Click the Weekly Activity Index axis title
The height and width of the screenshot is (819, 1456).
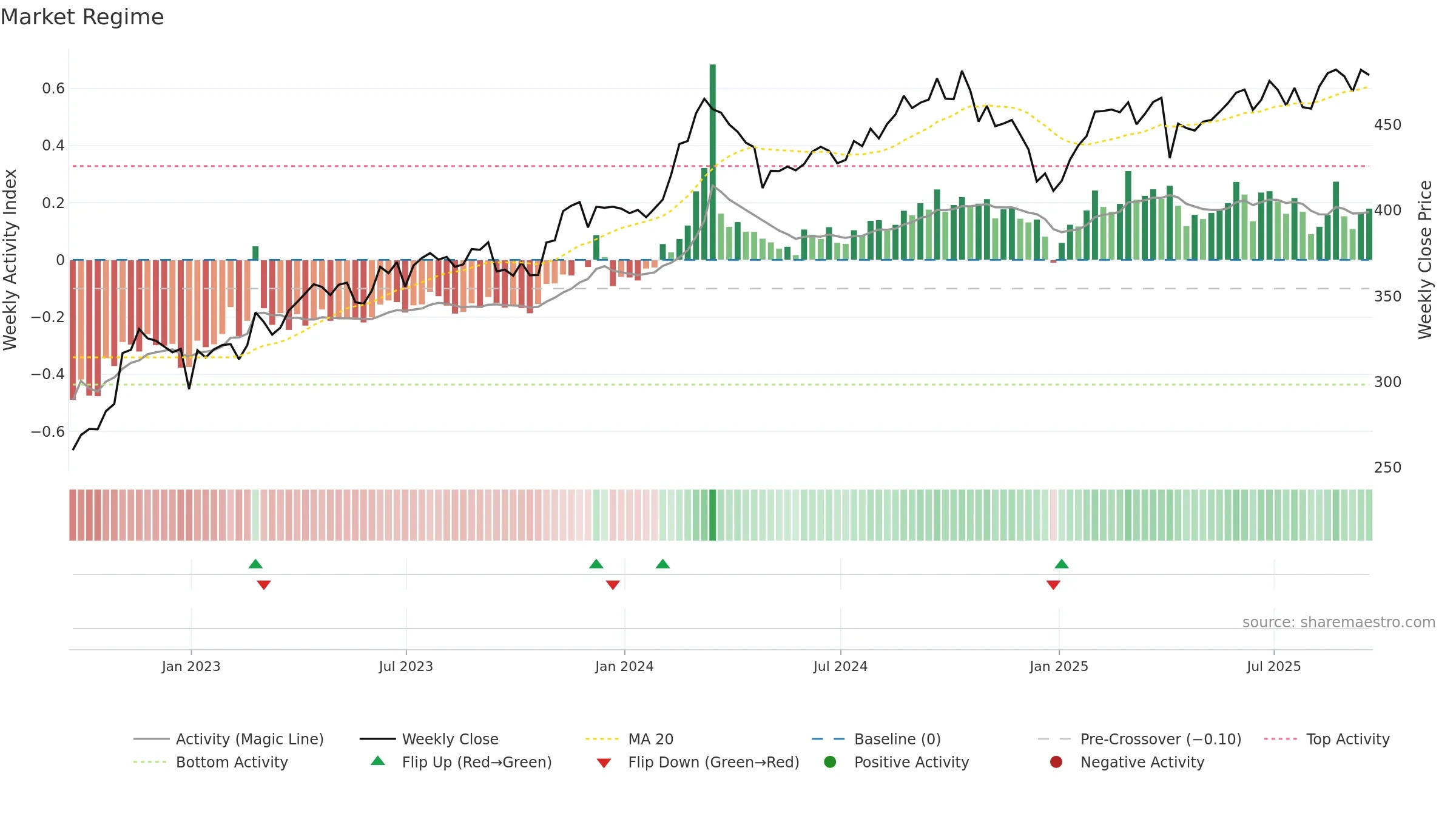coord(10,260)
